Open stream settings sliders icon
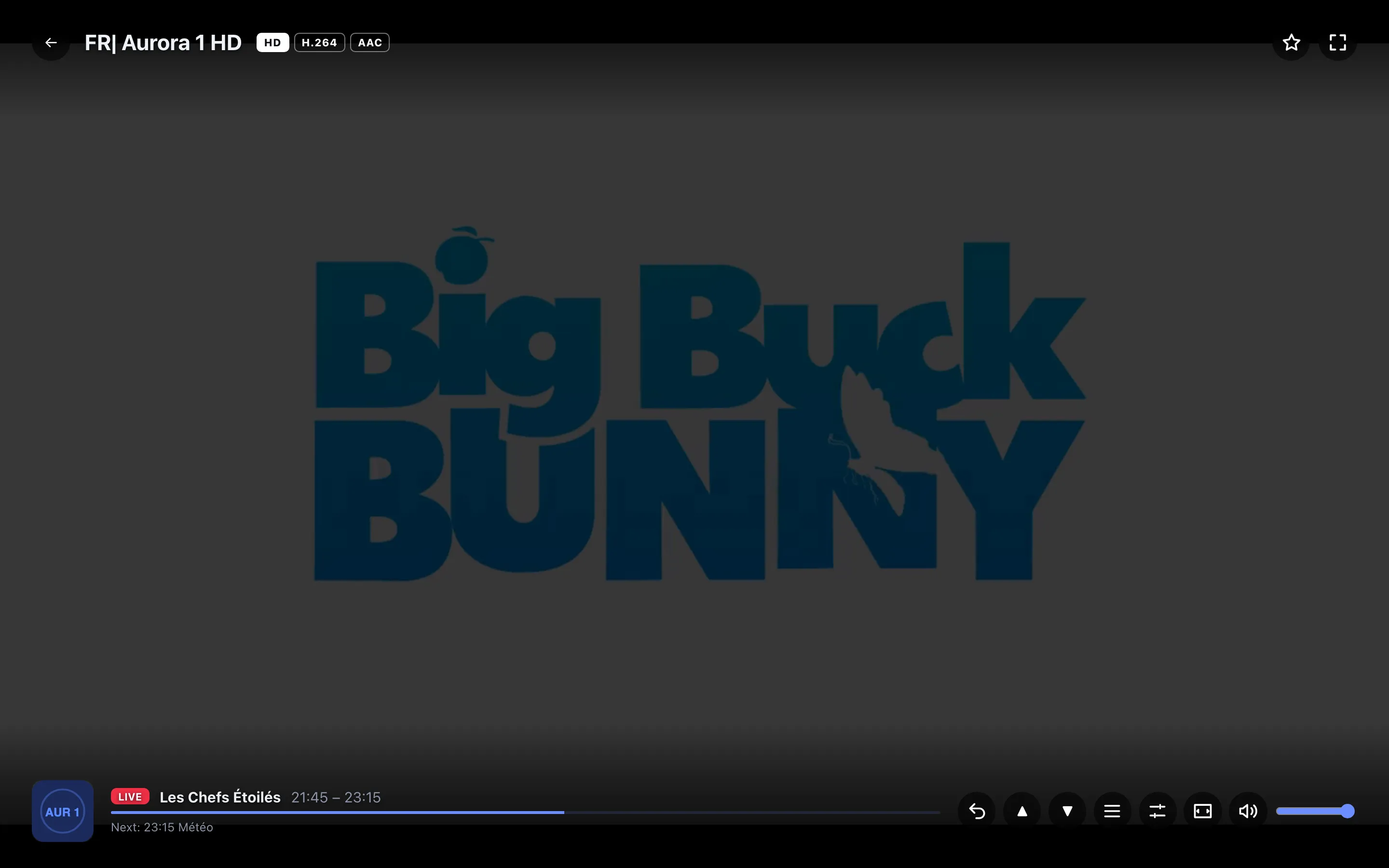1389x868 pixels. [1157, 811]
